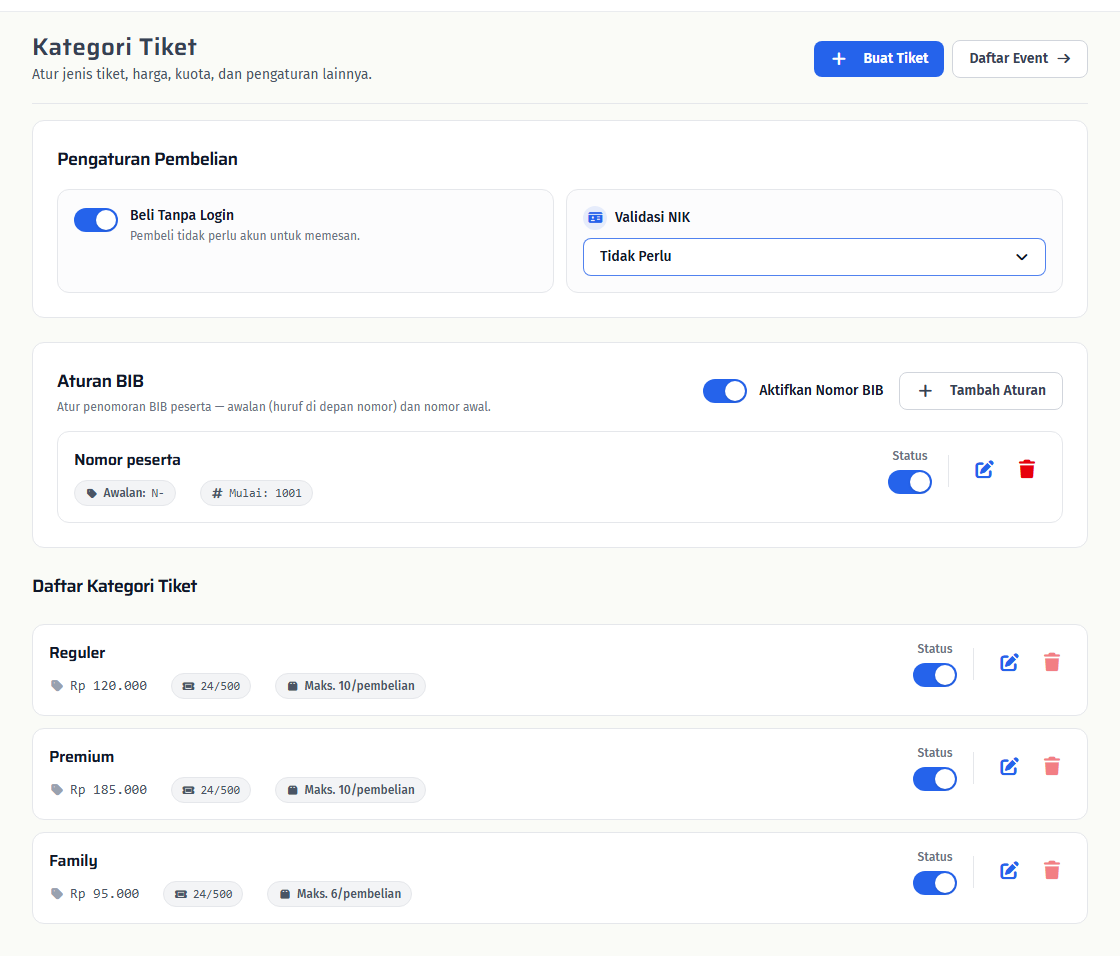1120x956 pixels.
Task: Click the 24/500 quota badge on Reguler
Action: coord(211,686)
